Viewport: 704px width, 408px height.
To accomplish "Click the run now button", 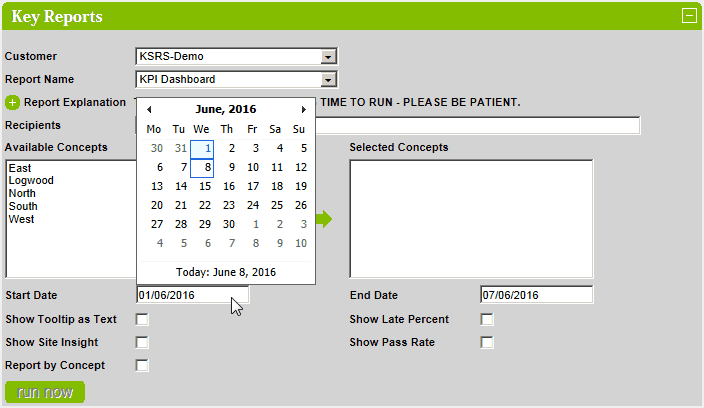I will pos(45,392).
